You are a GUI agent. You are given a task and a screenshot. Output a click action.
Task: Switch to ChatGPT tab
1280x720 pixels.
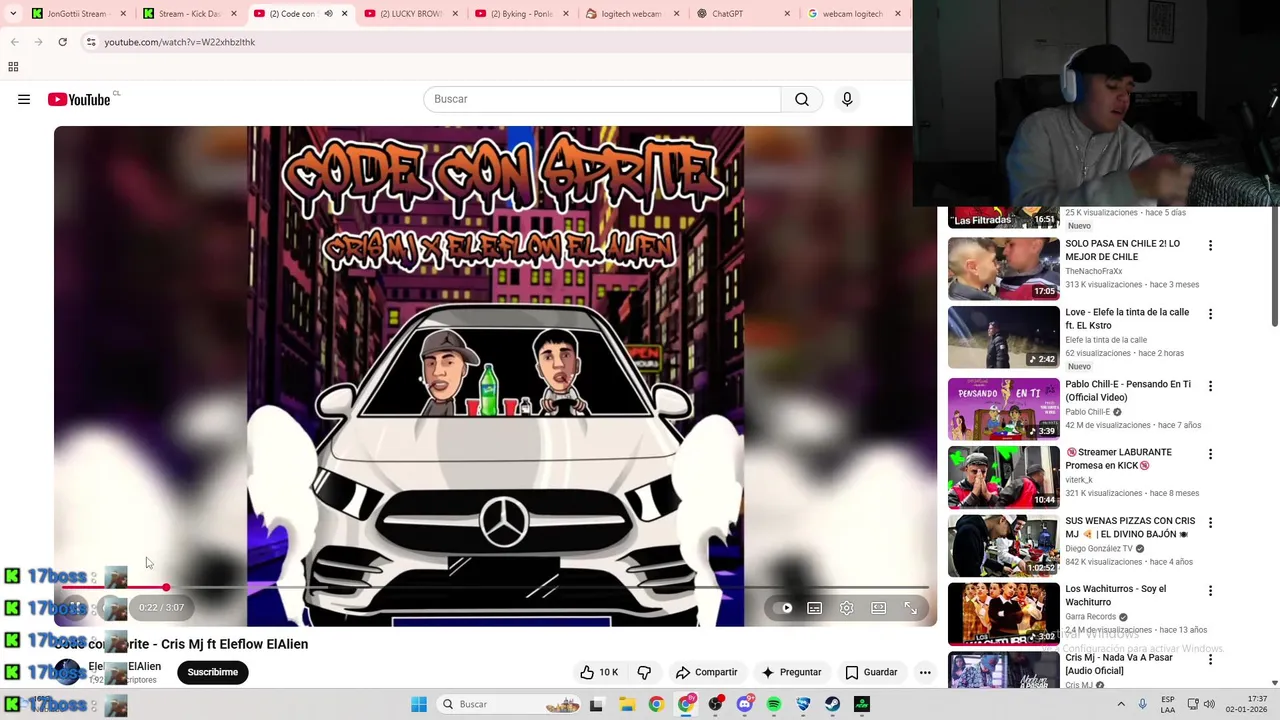click(742, 14)
